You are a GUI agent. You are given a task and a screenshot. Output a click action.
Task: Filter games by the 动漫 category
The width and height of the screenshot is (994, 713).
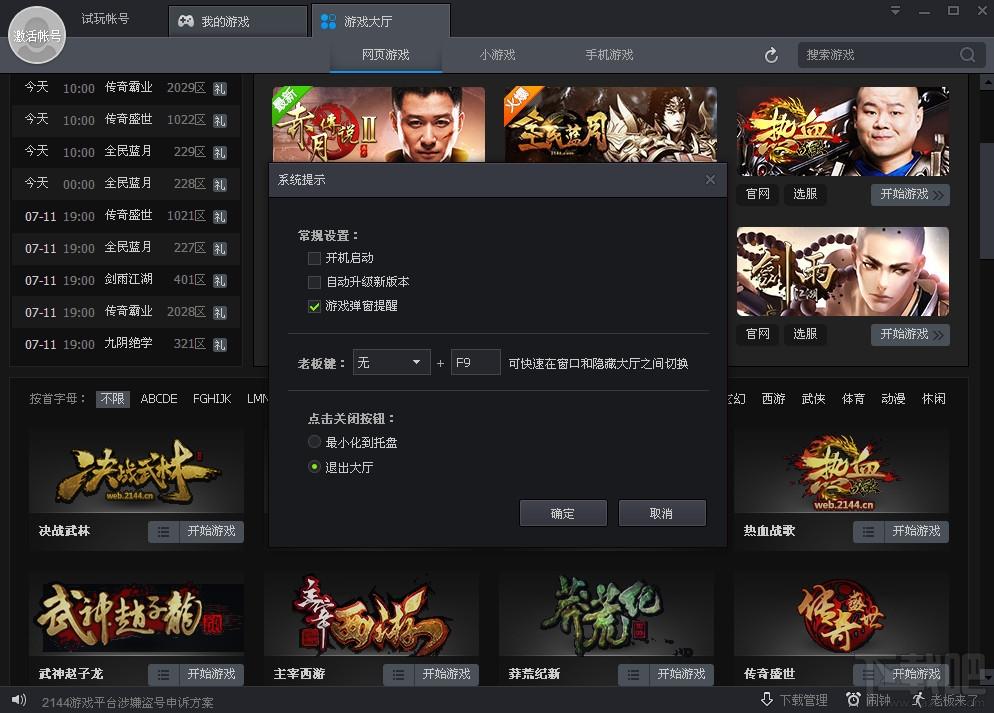pyautogui.click(x=893, y=399)
